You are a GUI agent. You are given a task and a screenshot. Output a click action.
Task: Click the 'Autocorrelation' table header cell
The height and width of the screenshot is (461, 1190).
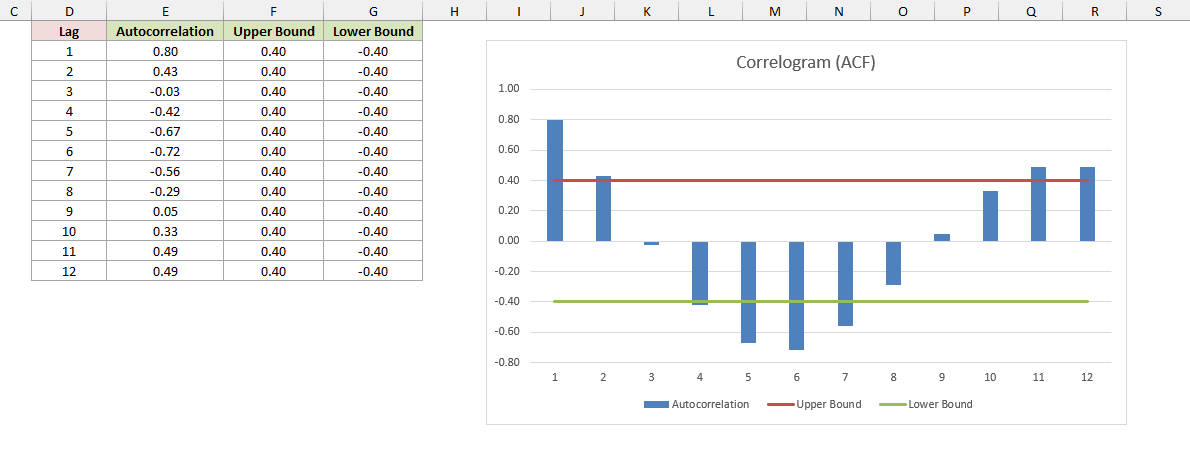tap(165, 32)
